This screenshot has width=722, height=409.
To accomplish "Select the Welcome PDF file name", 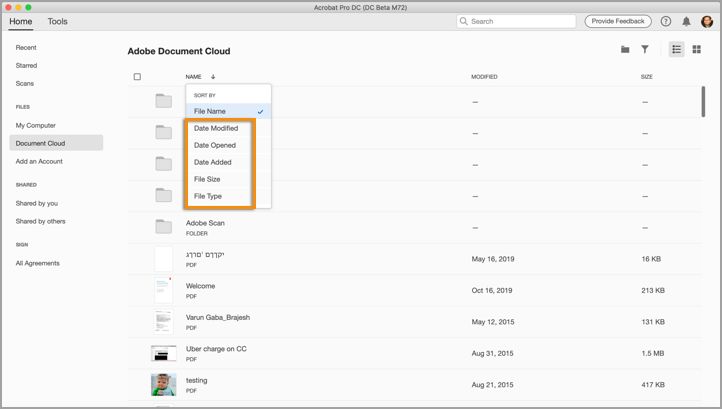I will click(x=200, y=286).
